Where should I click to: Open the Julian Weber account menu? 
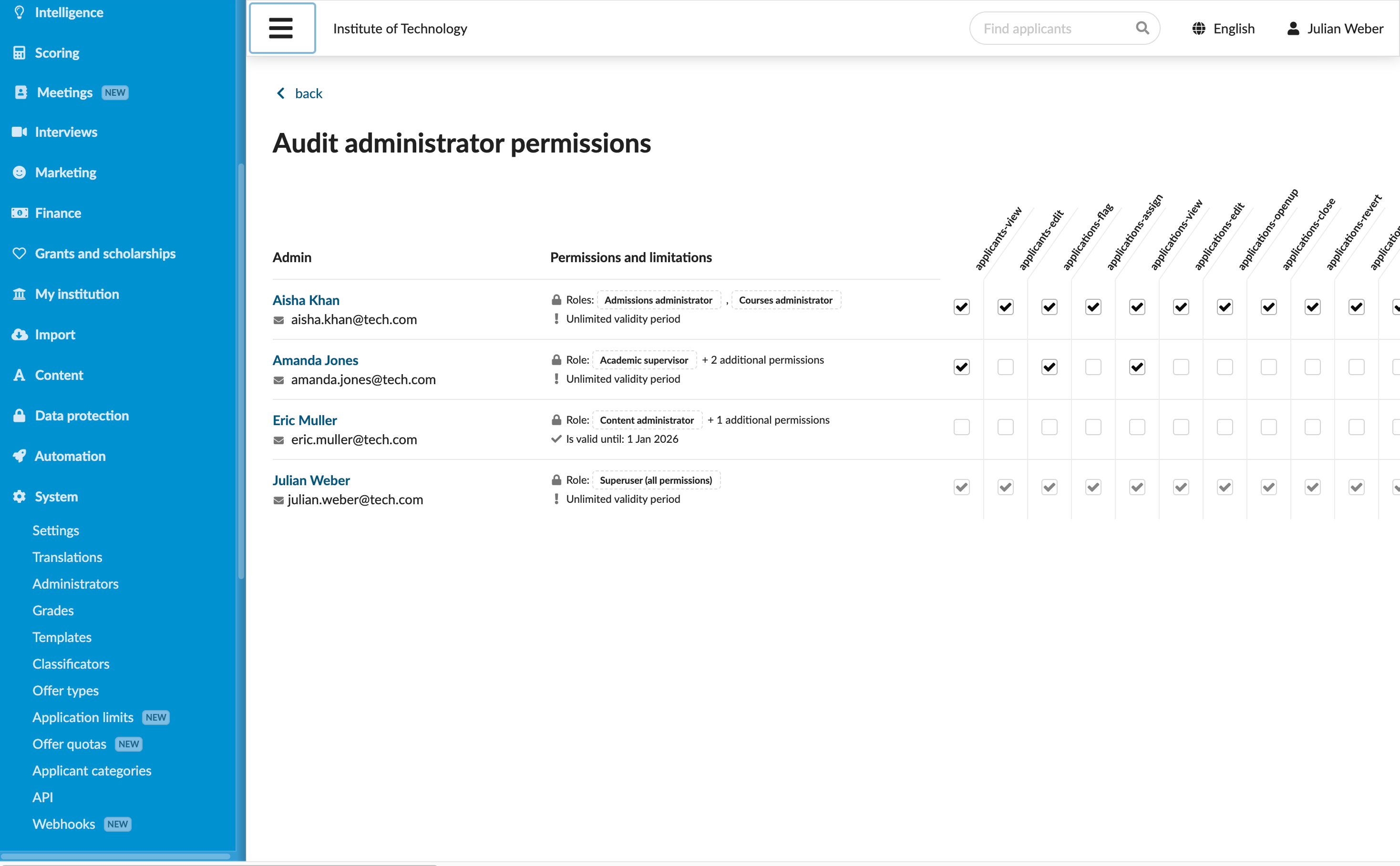point(1335,29)
